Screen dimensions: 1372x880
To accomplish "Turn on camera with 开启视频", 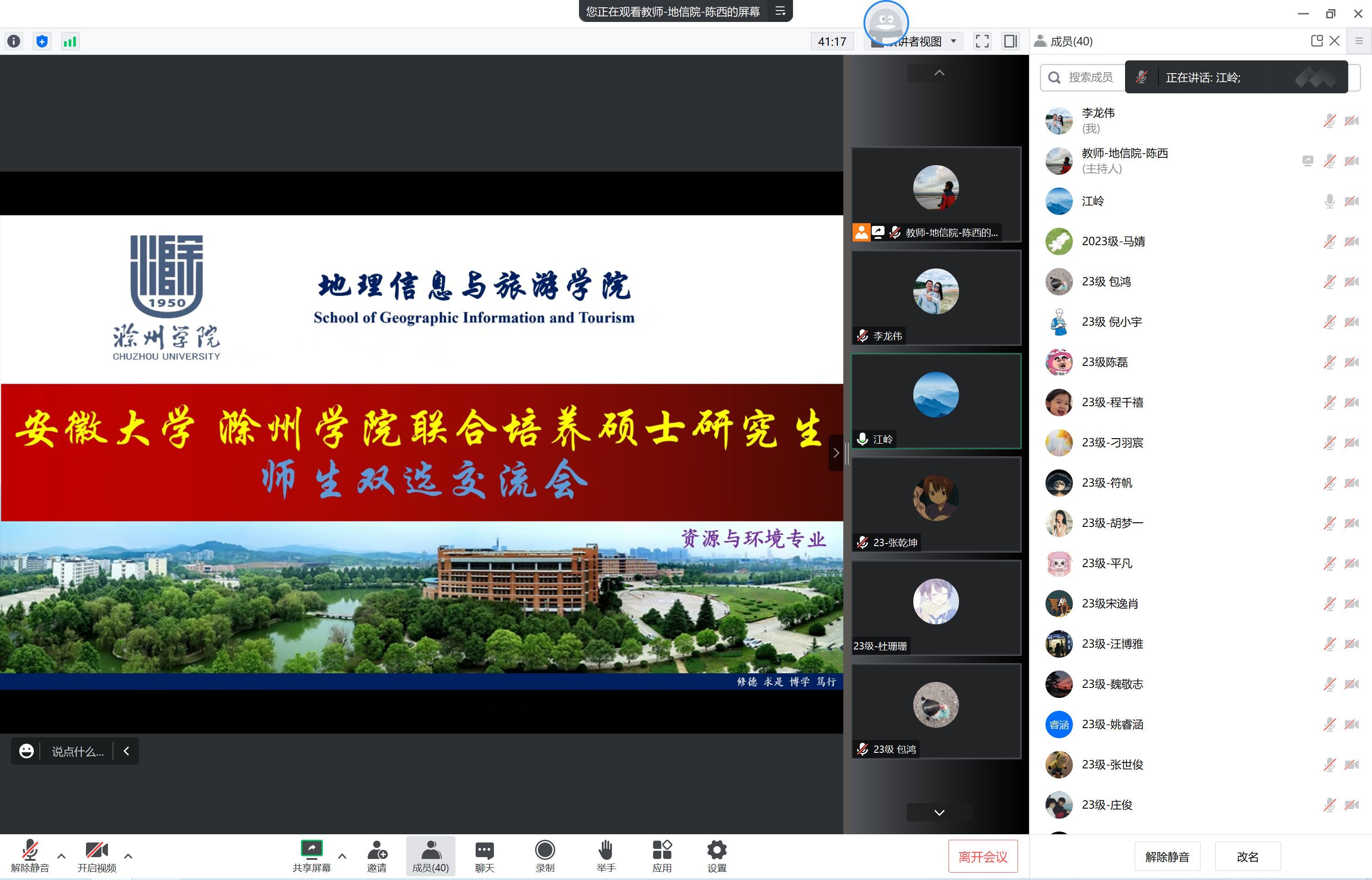I will 96,856.
